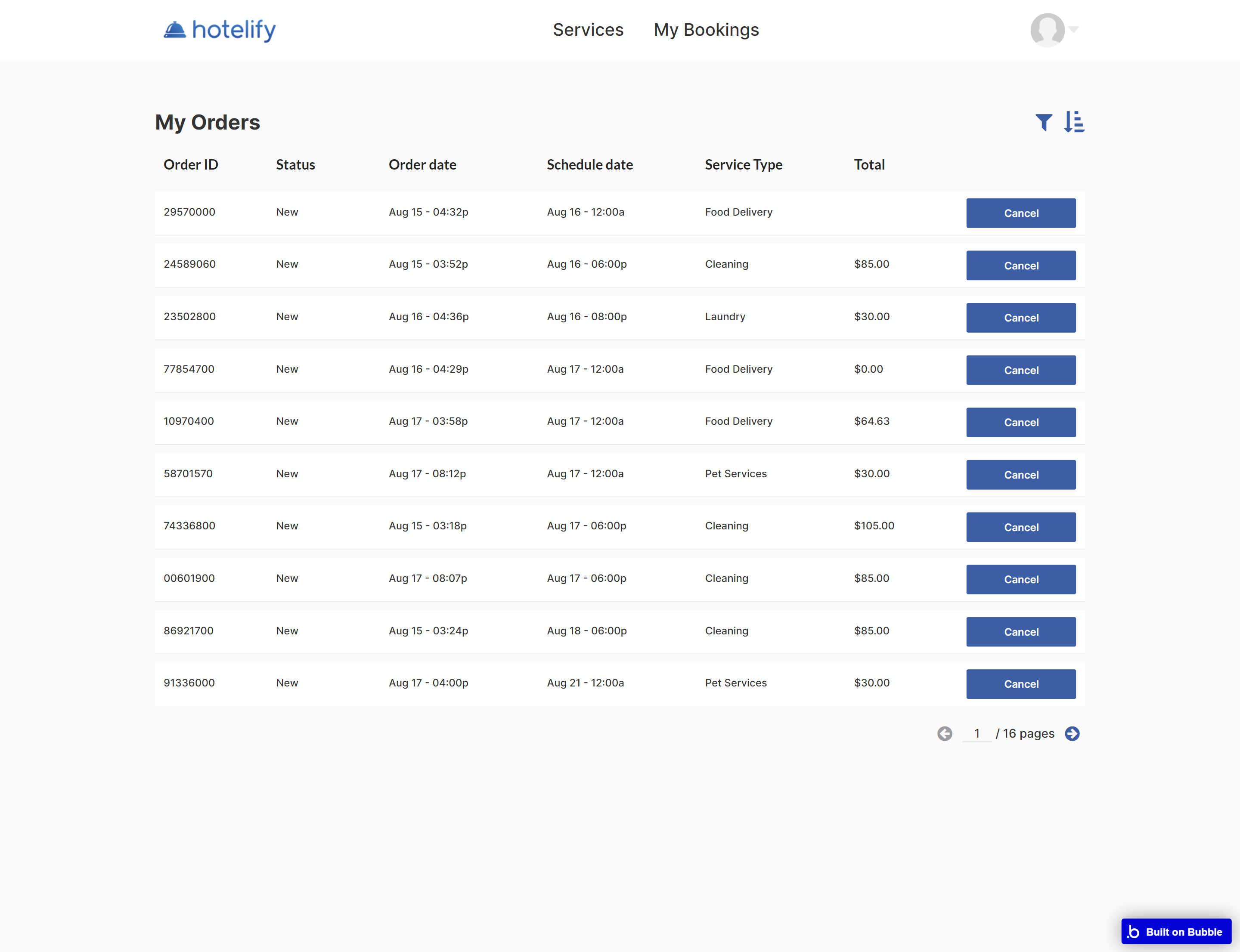The image size is (1240, 952).
Task: Click schedule date Aug 16 - 08:00p
Action: pos(586,317)
